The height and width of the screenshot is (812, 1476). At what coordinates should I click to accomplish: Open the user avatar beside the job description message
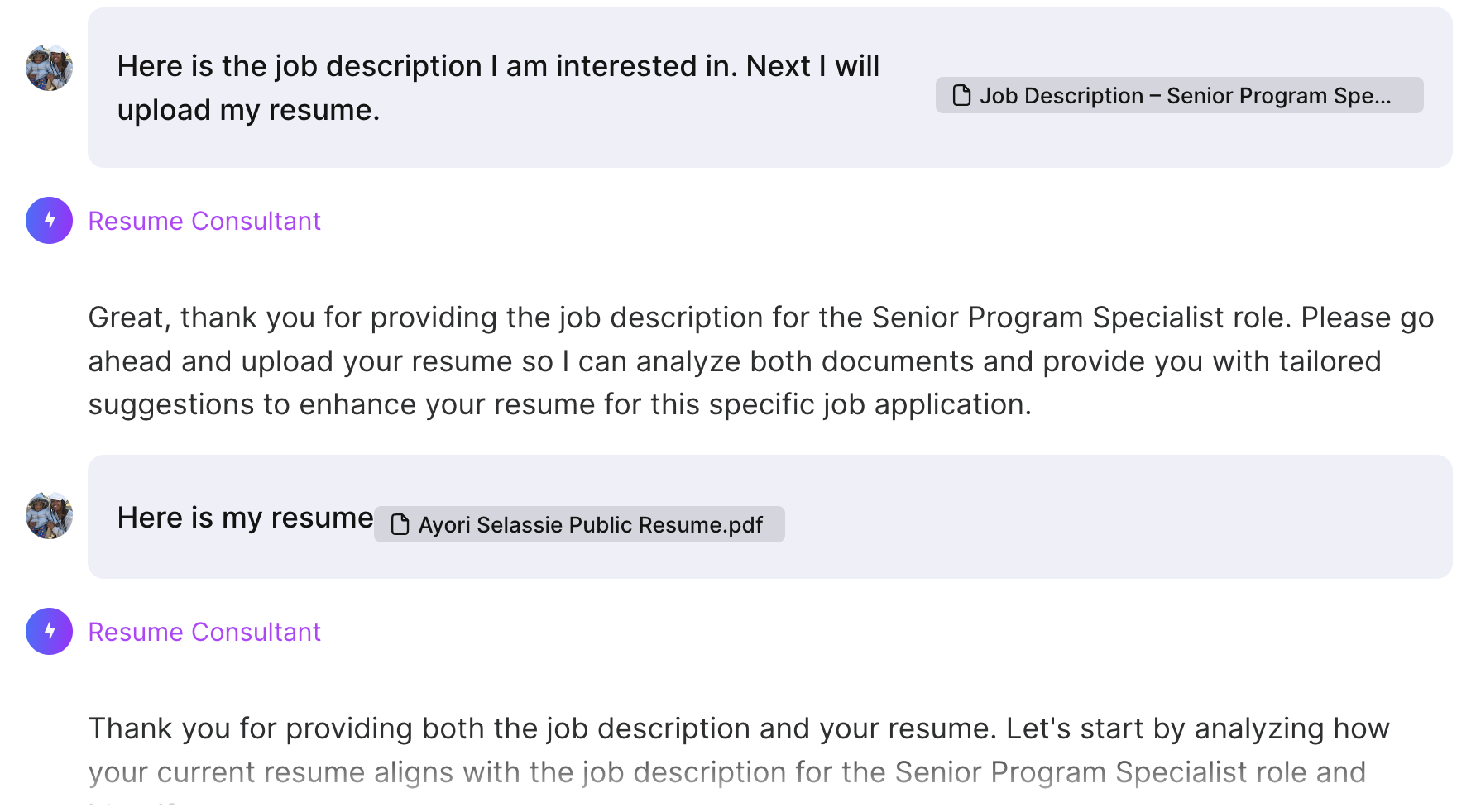click(x=49, y=68)
